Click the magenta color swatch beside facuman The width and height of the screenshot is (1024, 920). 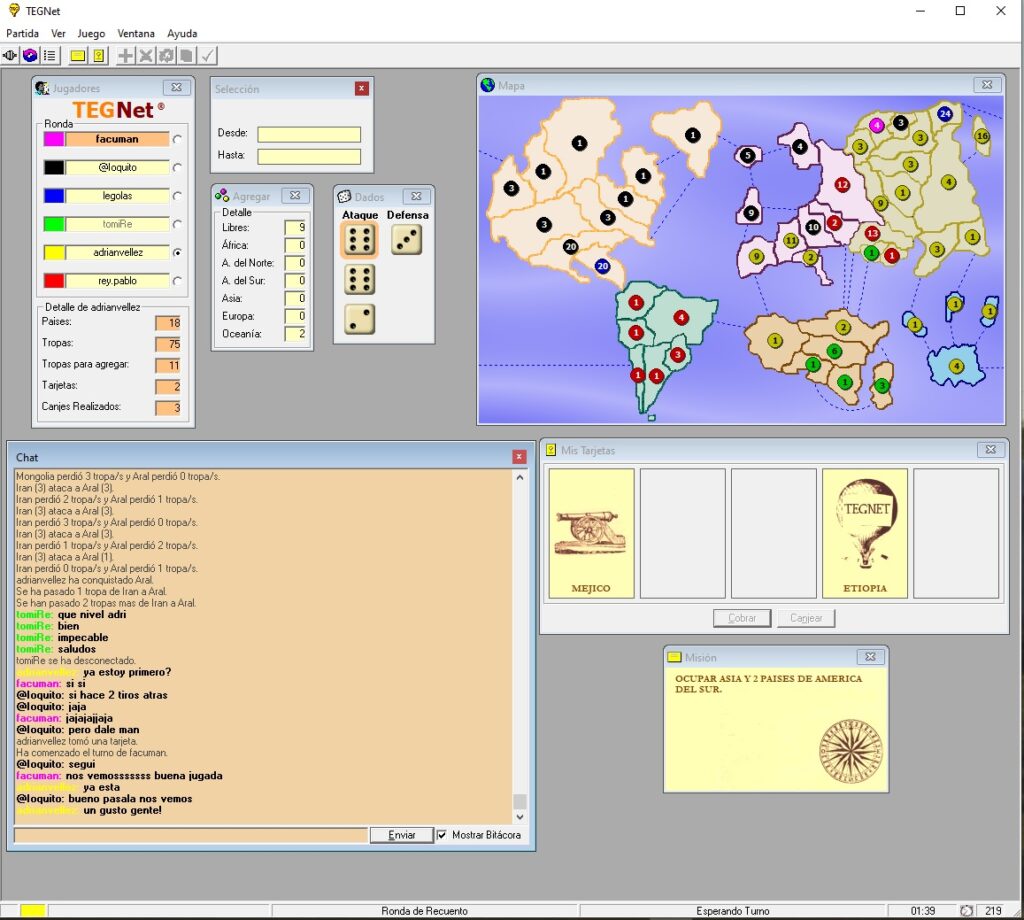pos(54,139)
